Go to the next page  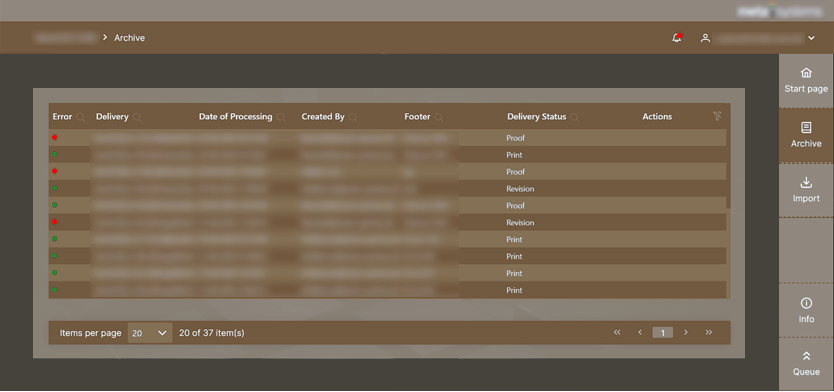coord(686,332)
